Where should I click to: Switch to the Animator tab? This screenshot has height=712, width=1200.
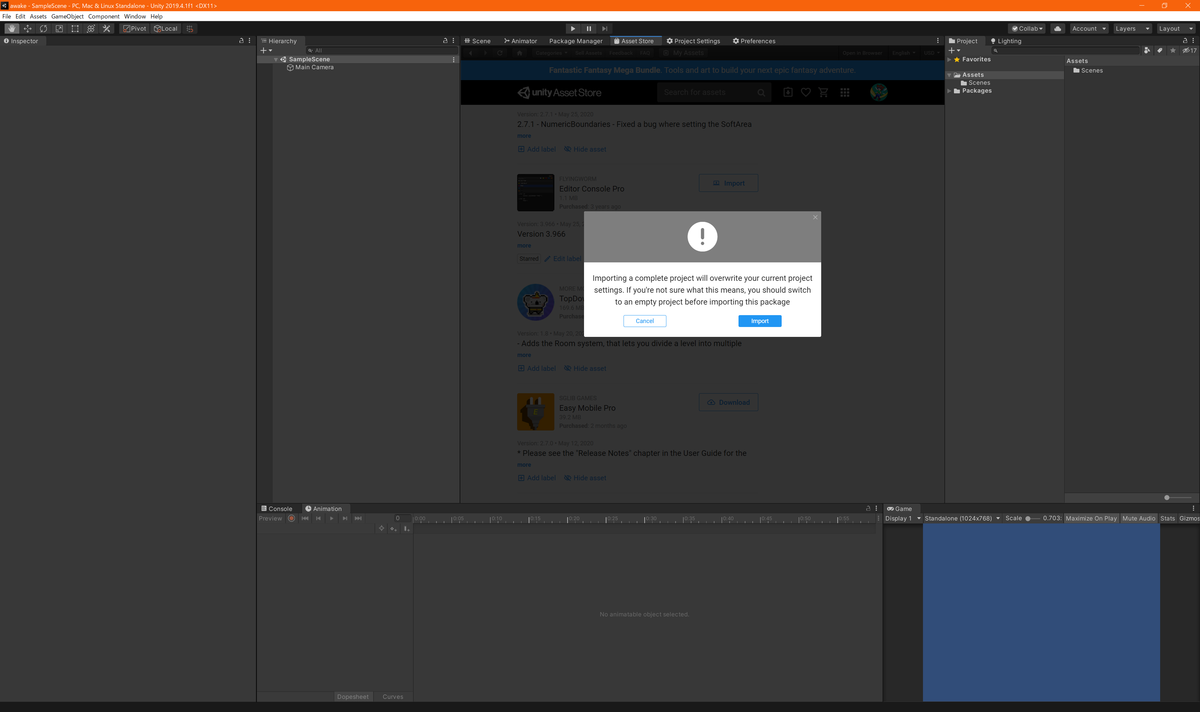[519, 41]
